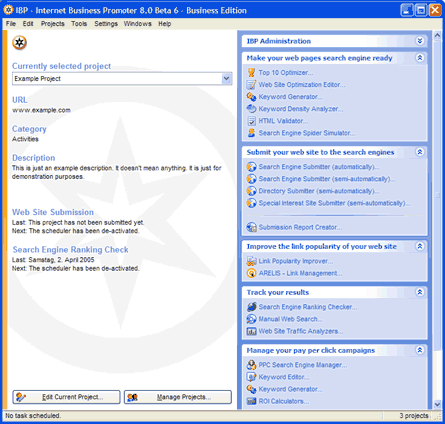Click the task panel scrollbar up arrow
Viewport: 445px width, 424px height.
click(437, 35)
